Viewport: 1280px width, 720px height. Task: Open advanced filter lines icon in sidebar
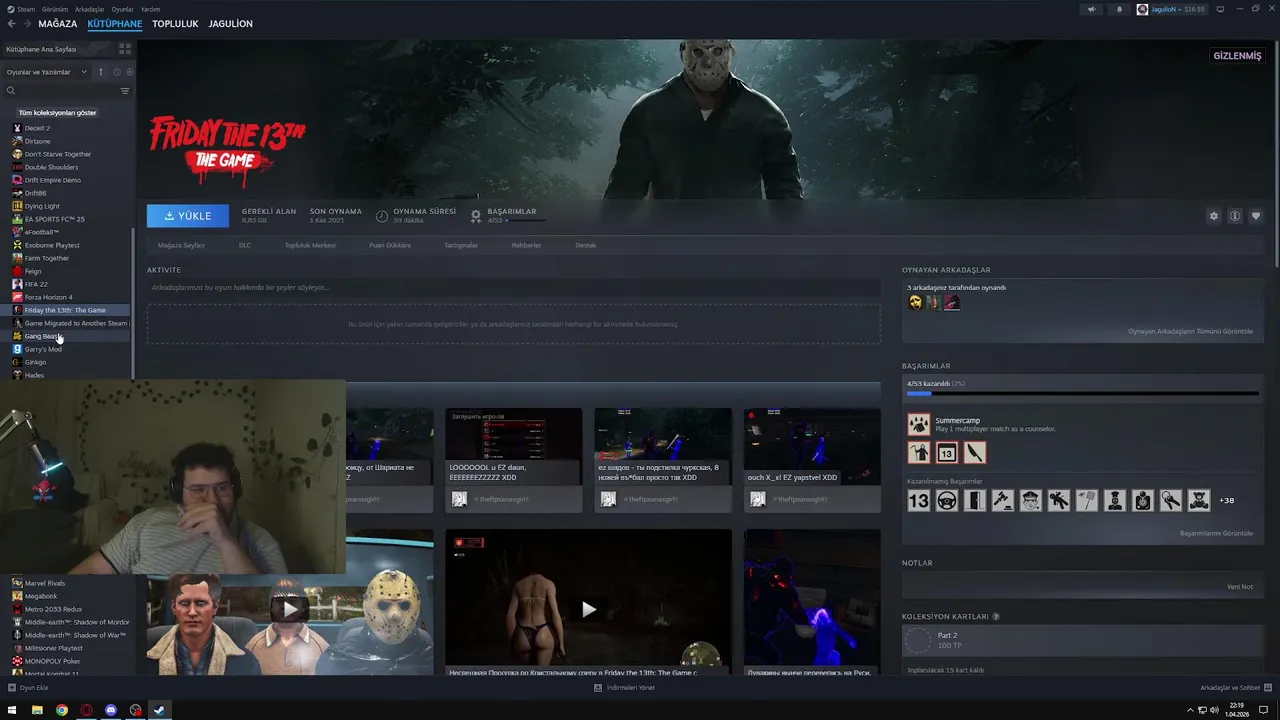pyautogui.click(x=125, y=91)
